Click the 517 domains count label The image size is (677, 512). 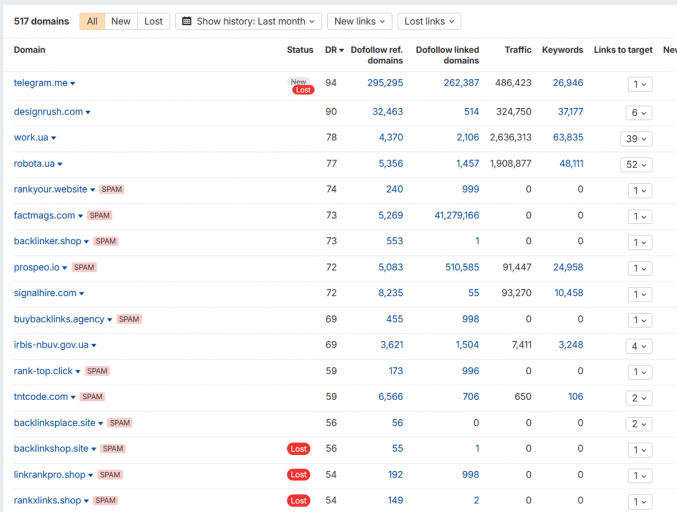pyautogui.click(x=41, y=21)
